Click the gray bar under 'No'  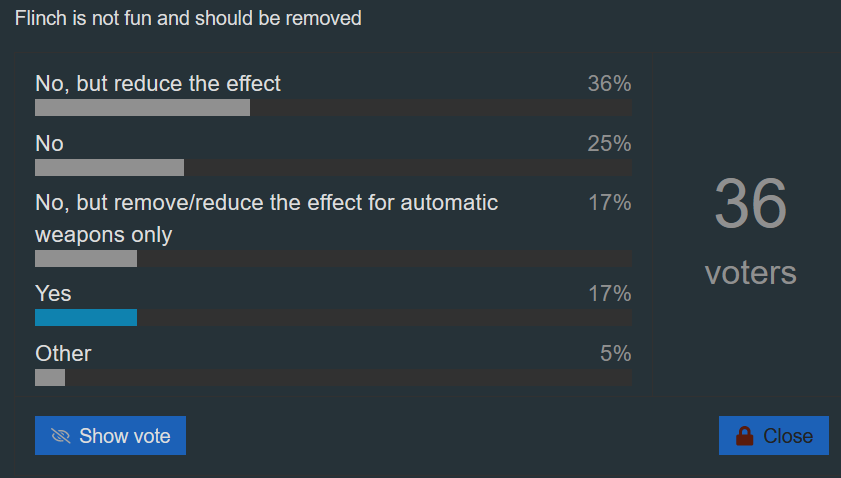tap(109, 167)
